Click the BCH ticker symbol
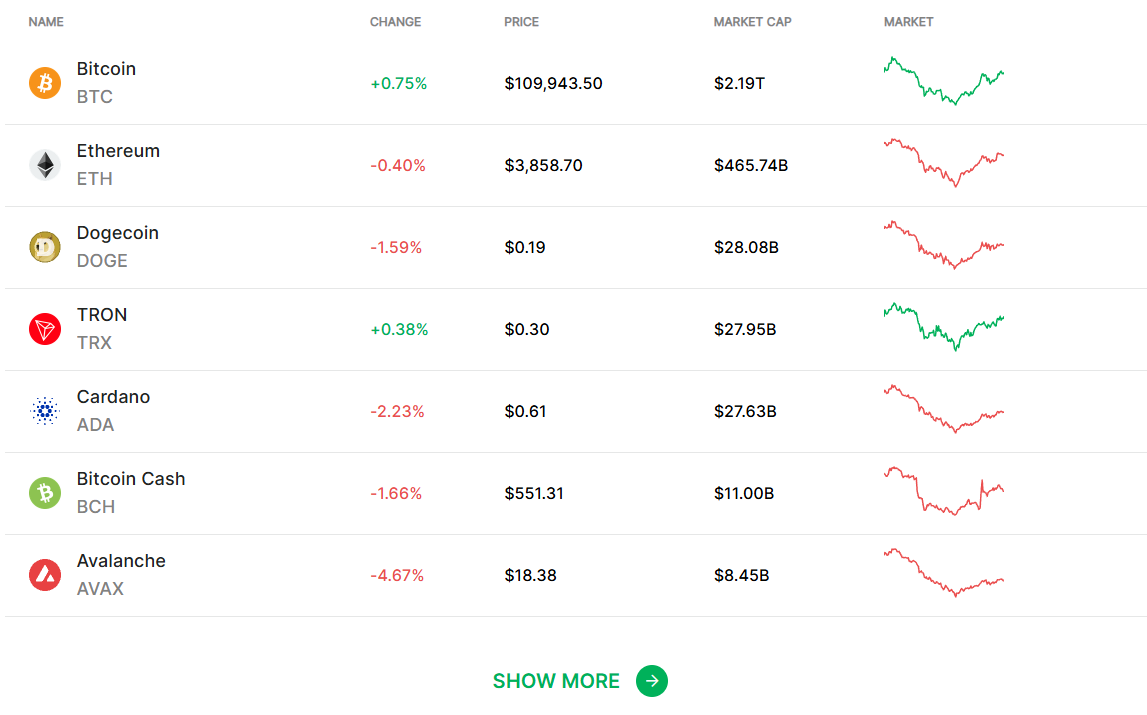The image size is (1147, 715). click(x=96, y=506)
